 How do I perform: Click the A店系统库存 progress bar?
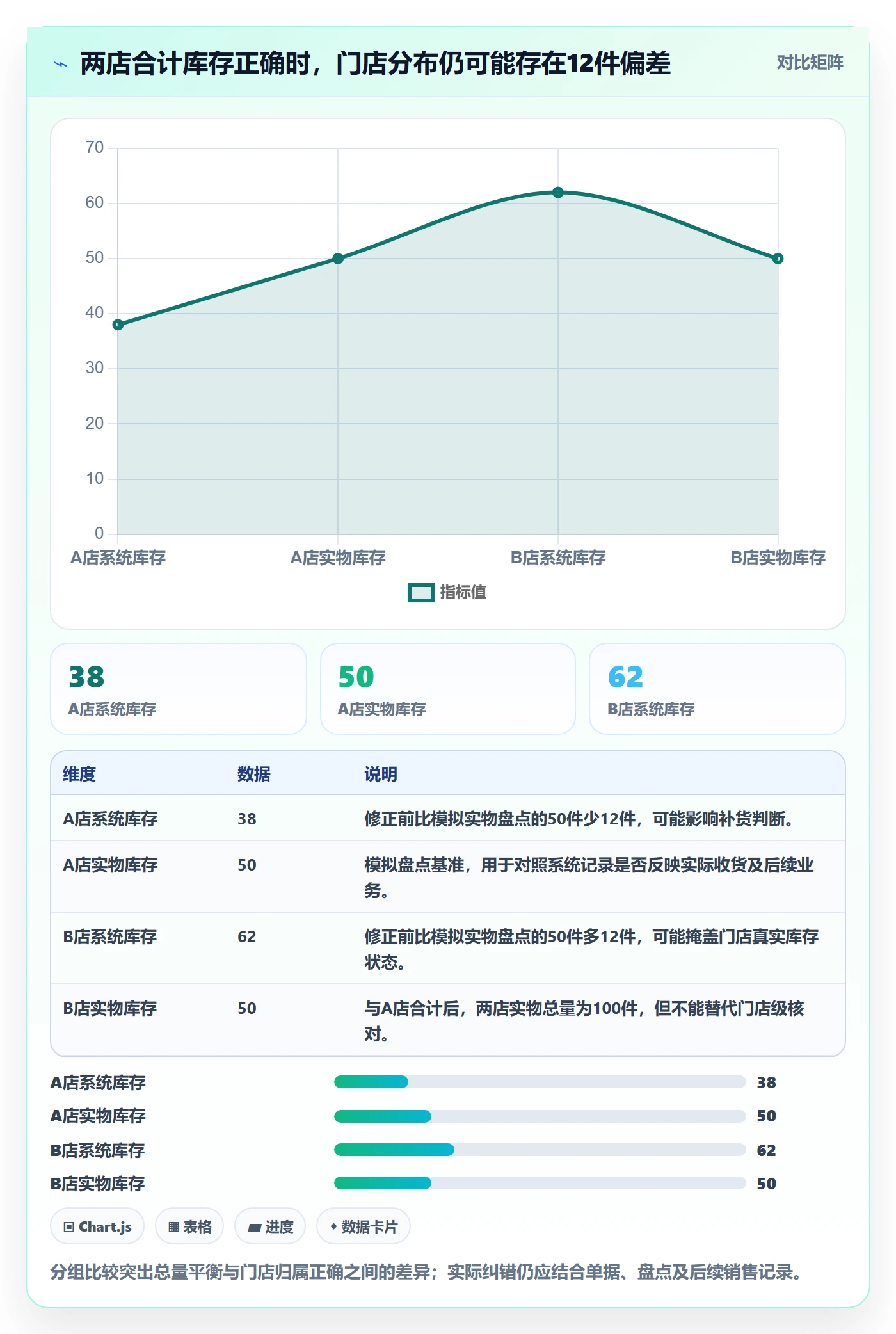coord(540,1082)
